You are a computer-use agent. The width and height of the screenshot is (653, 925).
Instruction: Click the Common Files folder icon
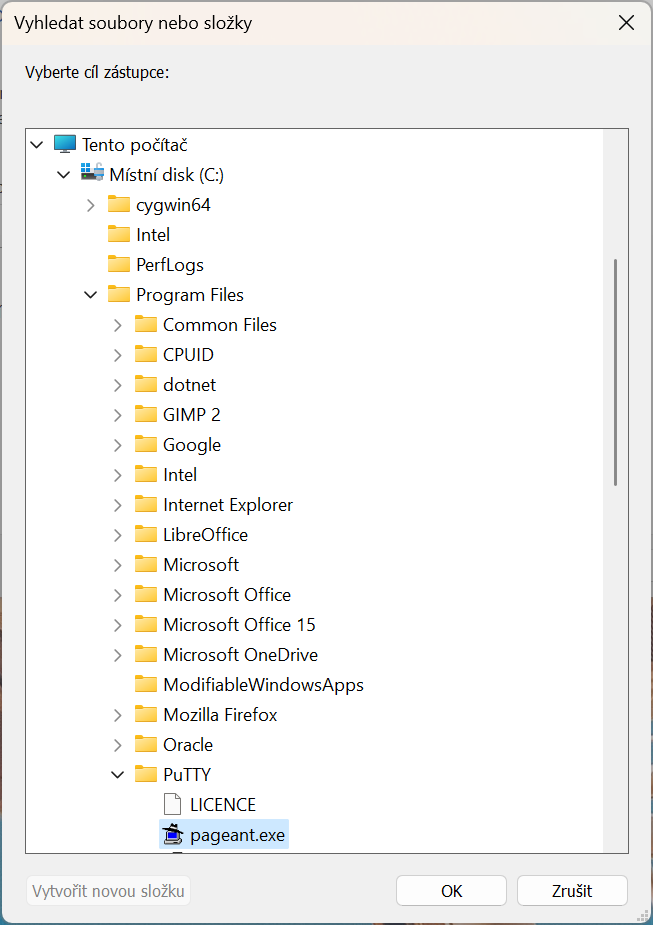146,324
